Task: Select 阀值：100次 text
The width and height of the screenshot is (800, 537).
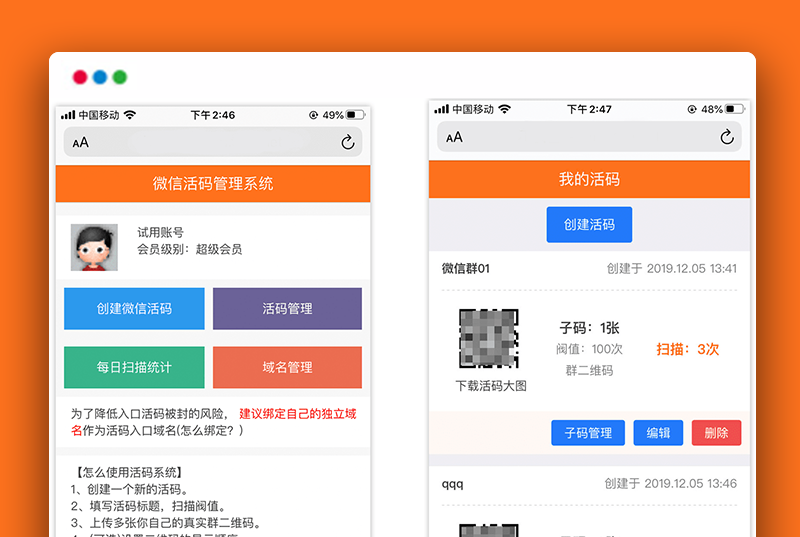Action: [589, 349]
